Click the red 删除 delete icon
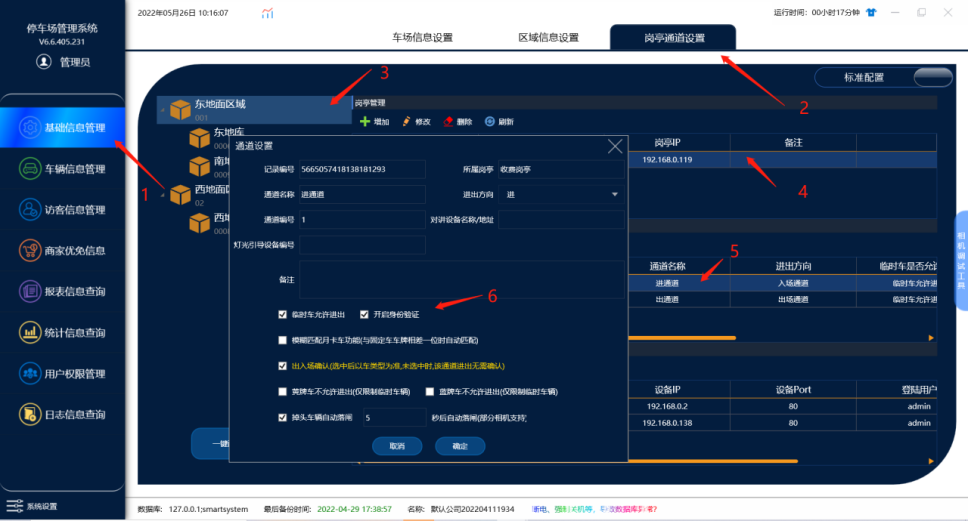968x521 pixels. coord(448,122)
